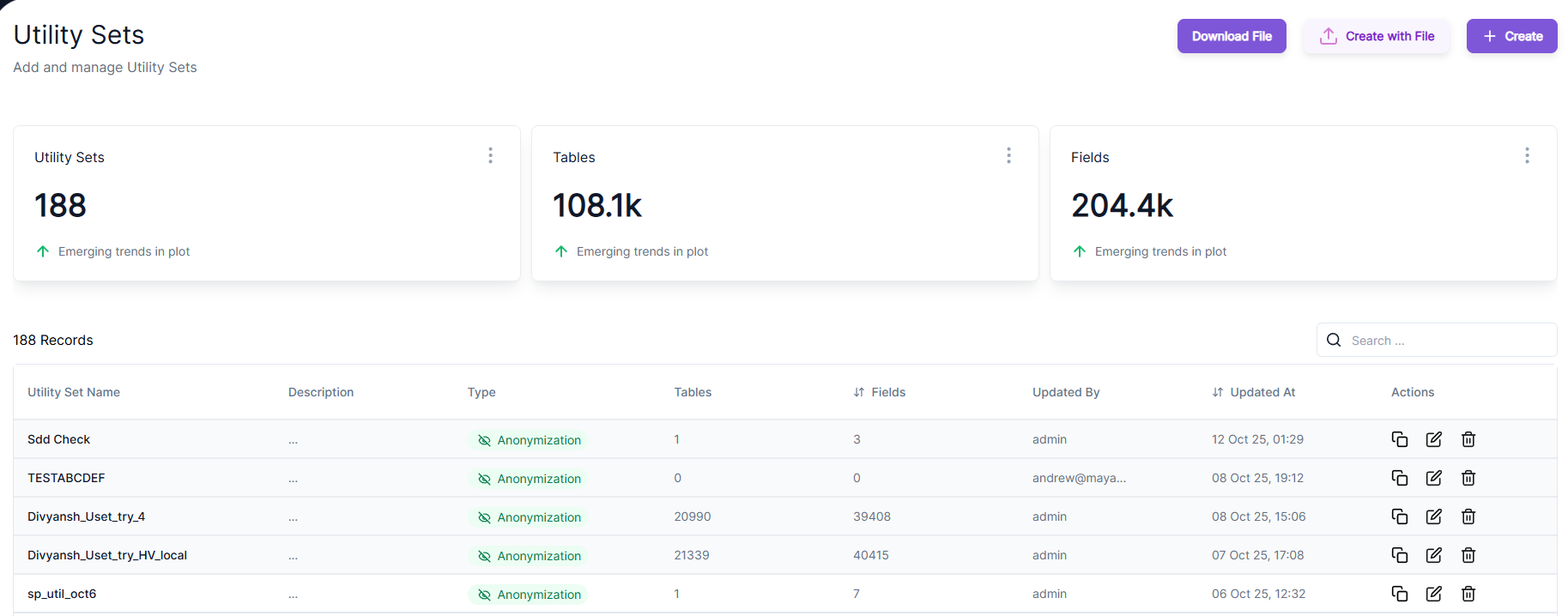The height and width of the screenshot is (616, 1568).
Task: Copy the Sdd Check utility set
Action: point(1399,439)
